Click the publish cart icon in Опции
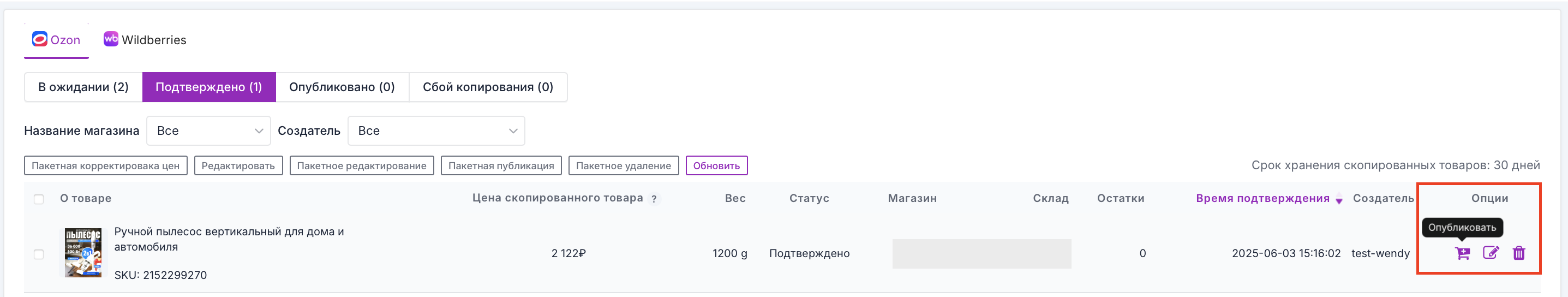1568x297 pixels. tap(1462, 253)
